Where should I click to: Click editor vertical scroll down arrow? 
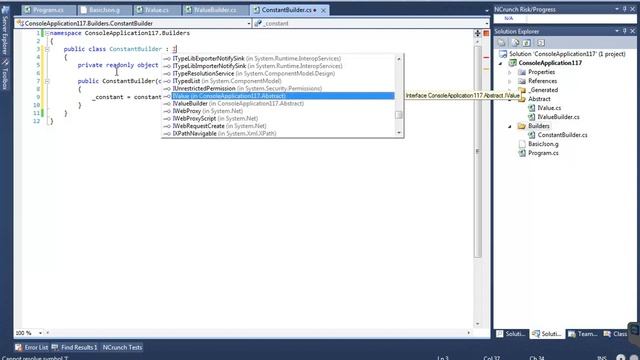(x=478, y=324)
